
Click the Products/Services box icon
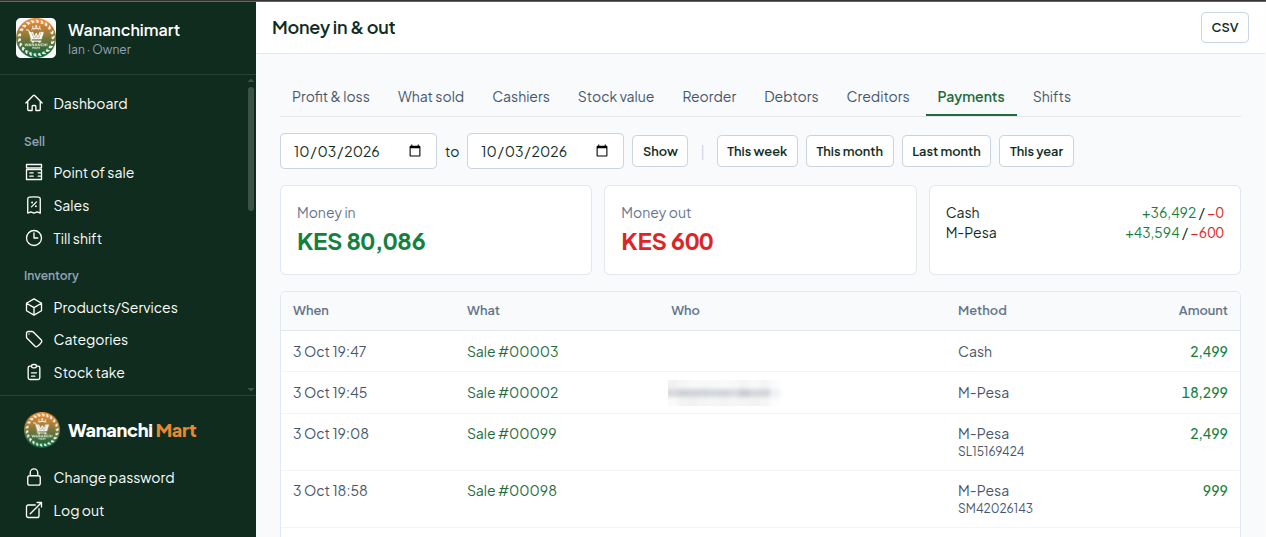34,308
